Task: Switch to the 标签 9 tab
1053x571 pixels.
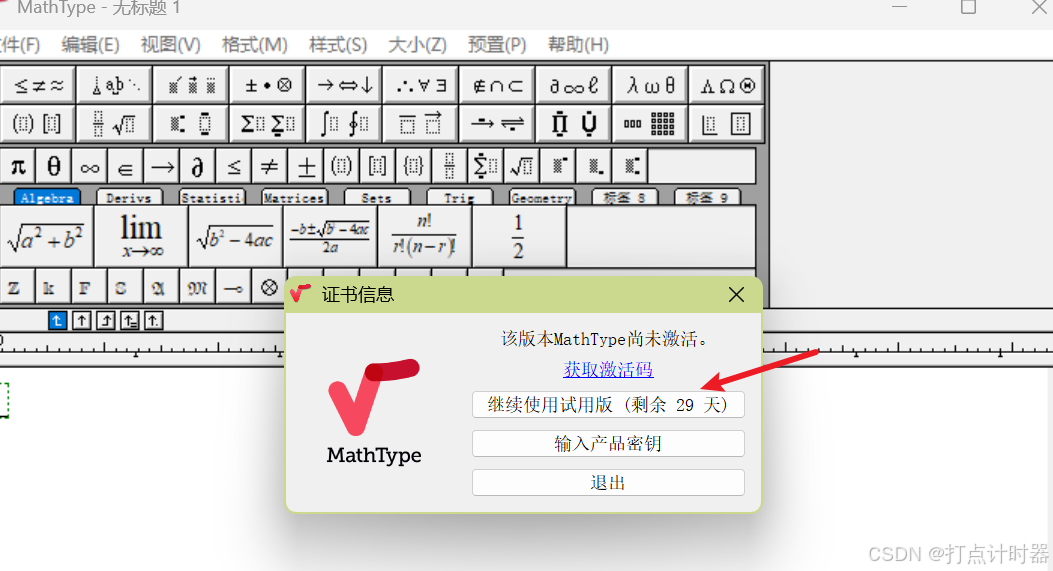Action: 706,197
